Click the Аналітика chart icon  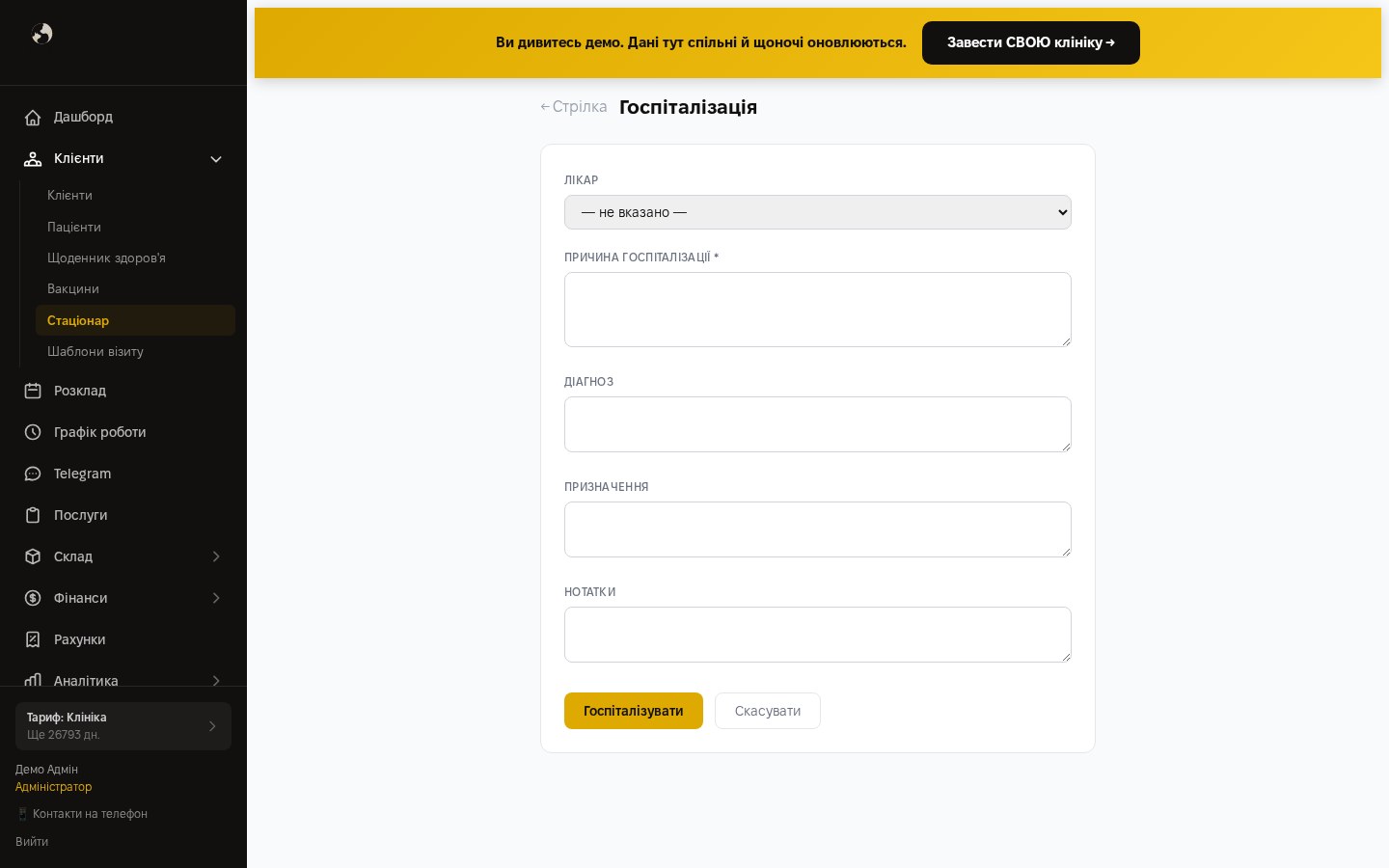[x=33, y=679]
